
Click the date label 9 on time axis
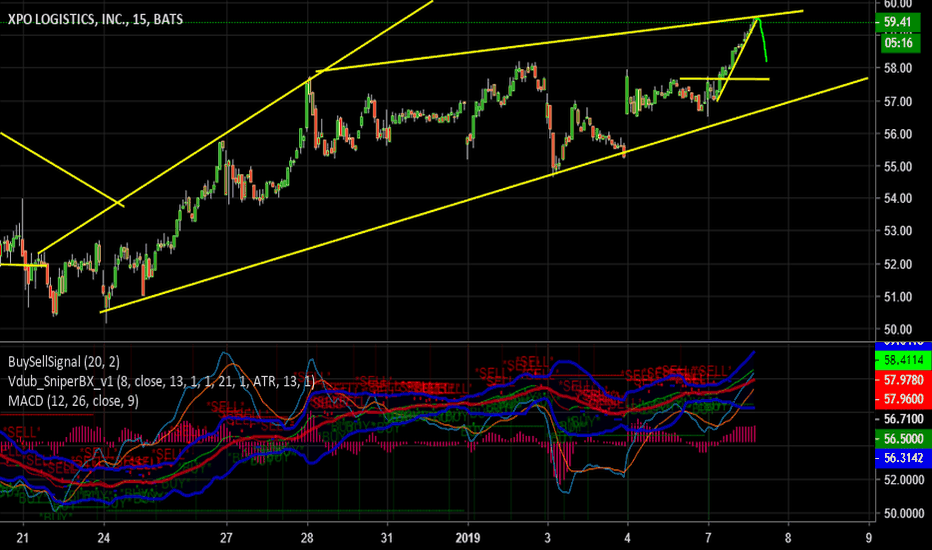pyautogui.click(x=868, y=538)
